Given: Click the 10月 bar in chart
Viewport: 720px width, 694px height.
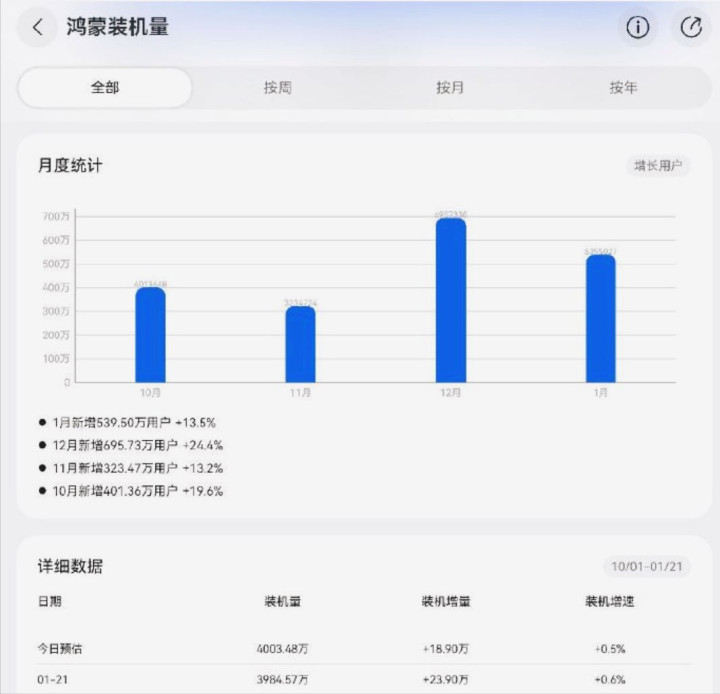Looking at the screenshot, I should tap(150, 335).
